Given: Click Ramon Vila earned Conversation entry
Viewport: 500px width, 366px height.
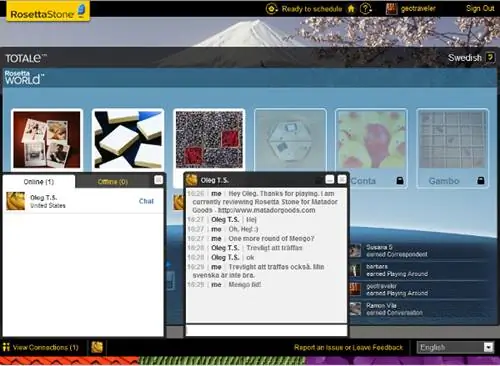Looking at the screenshot, I should tap(419, 309).
